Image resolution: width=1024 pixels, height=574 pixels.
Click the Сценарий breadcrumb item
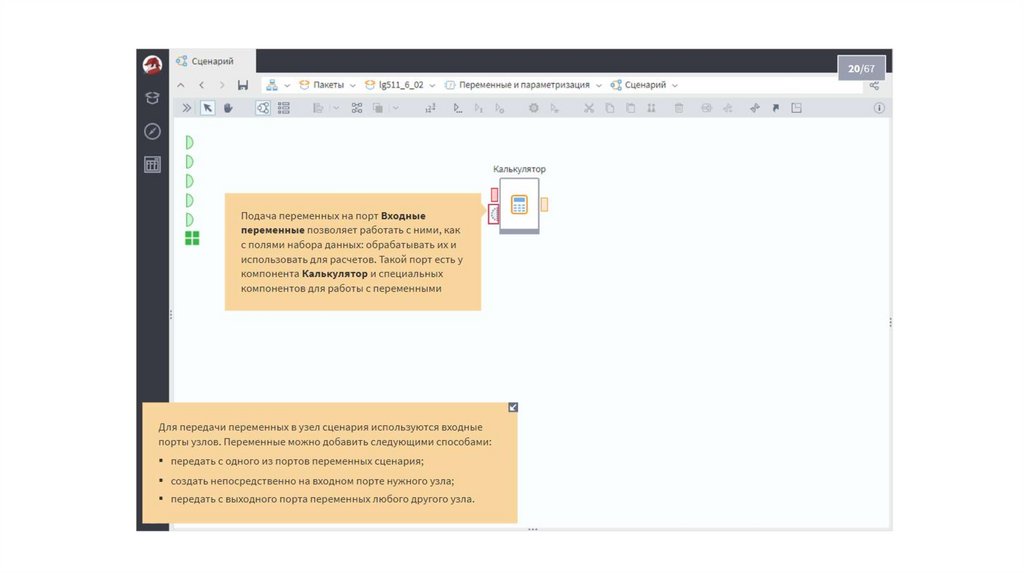638,85
